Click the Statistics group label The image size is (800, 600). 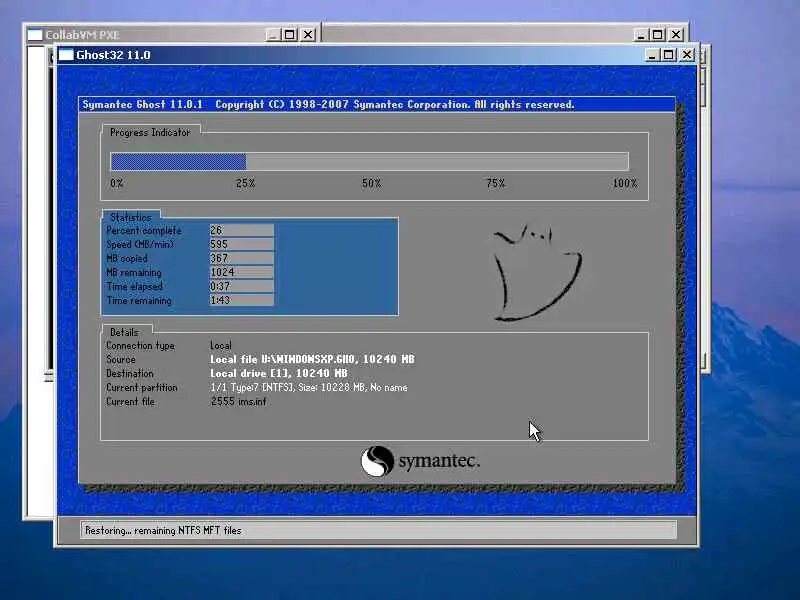click(x=131, y=217)
